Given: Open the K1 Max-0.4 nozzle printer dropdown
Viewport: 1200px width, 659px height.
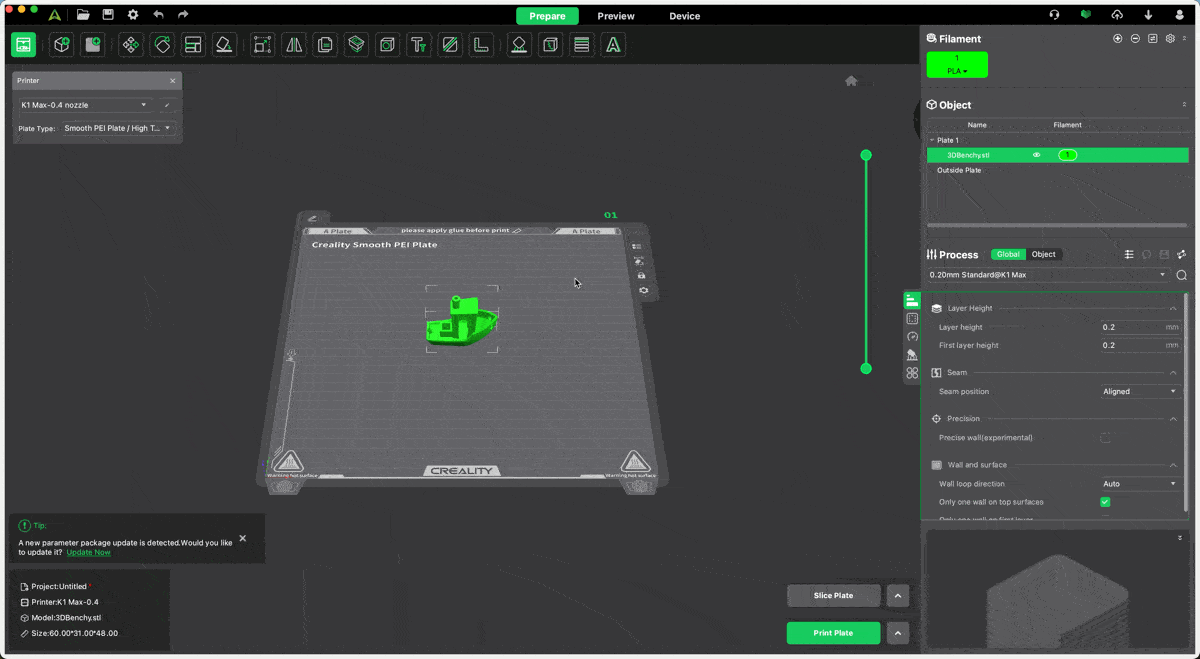Looking at the screenshot, I should click(84, 105).
